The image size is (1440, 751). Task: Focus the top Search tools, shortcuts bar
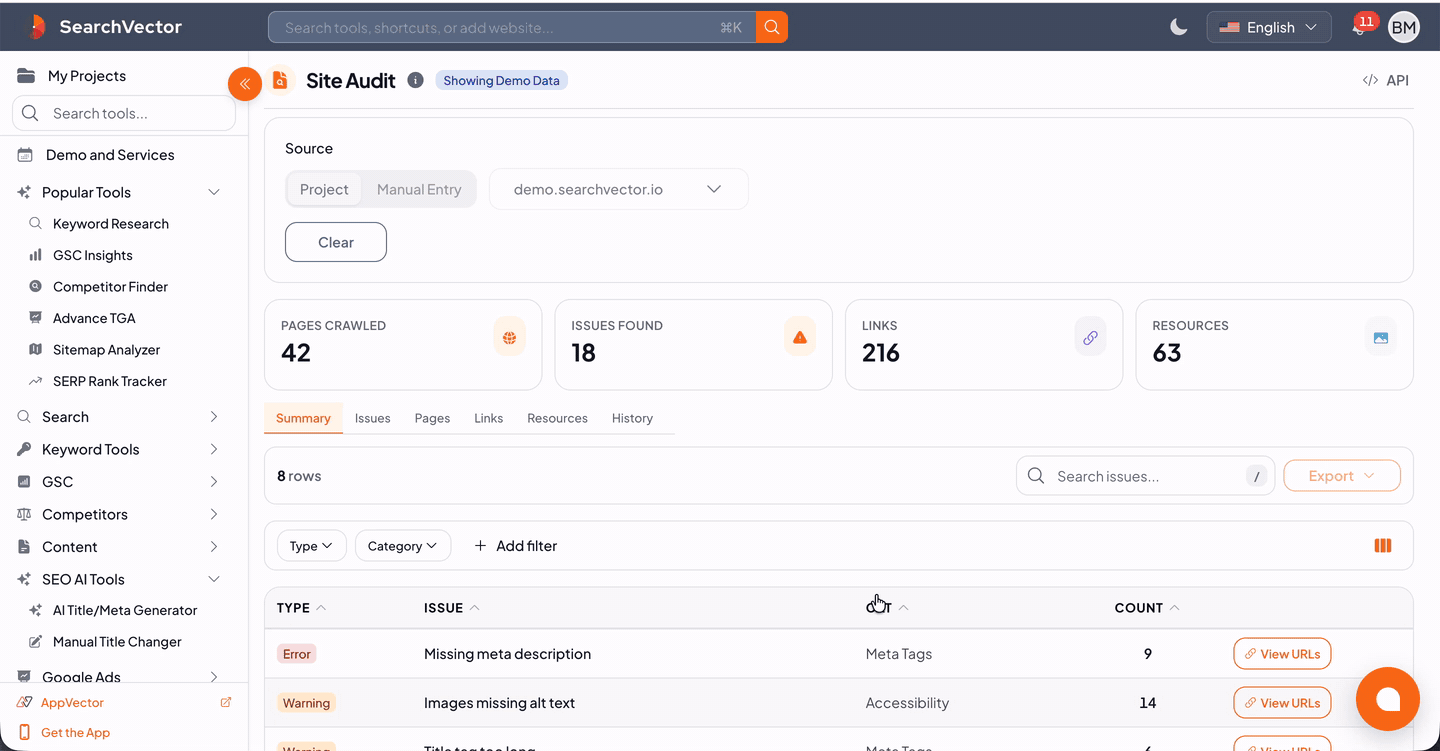[512, 27]
